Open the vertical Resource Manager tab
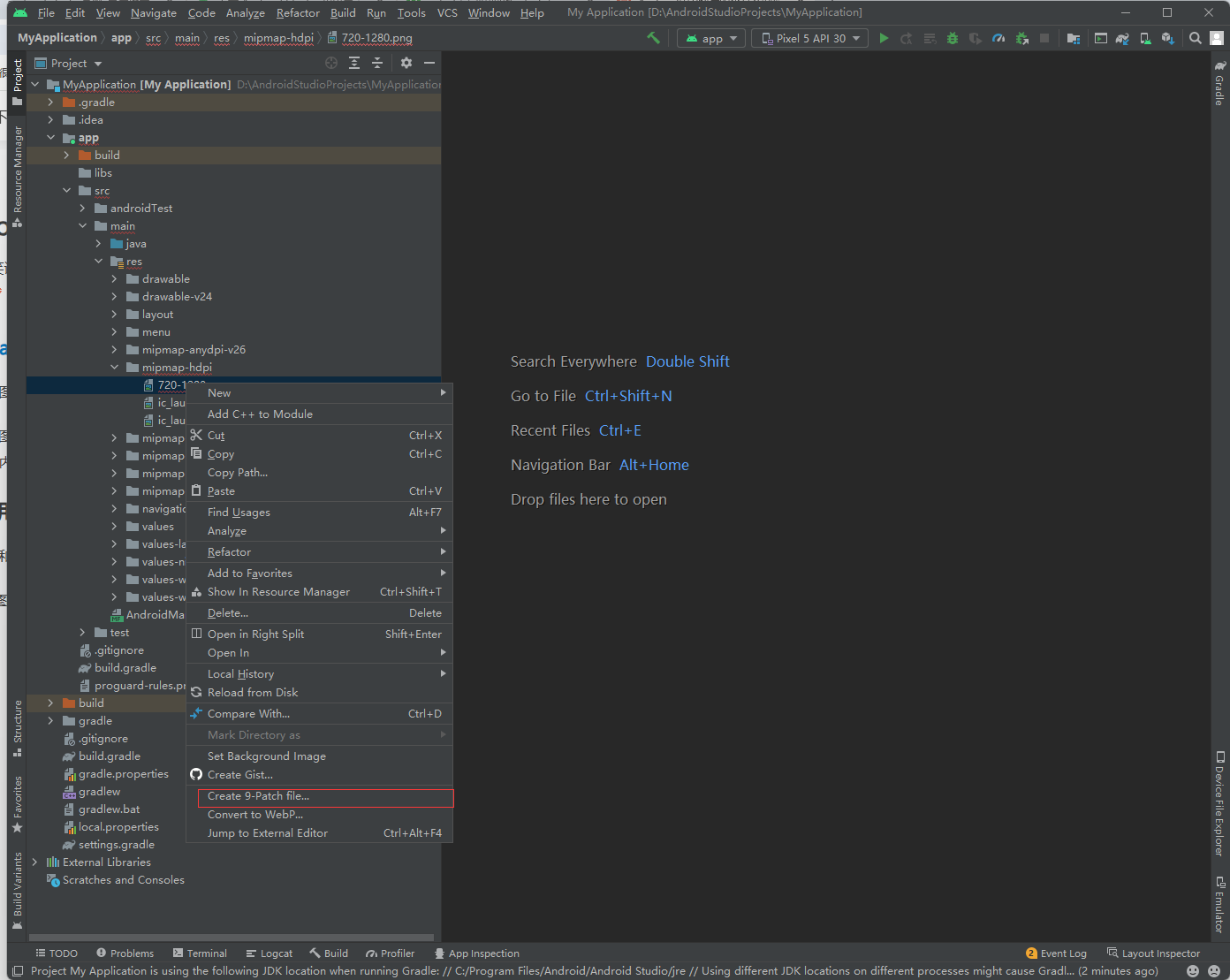Image resolution: width=1230 pixels, height=980 pixels. (x=17, y=172)
